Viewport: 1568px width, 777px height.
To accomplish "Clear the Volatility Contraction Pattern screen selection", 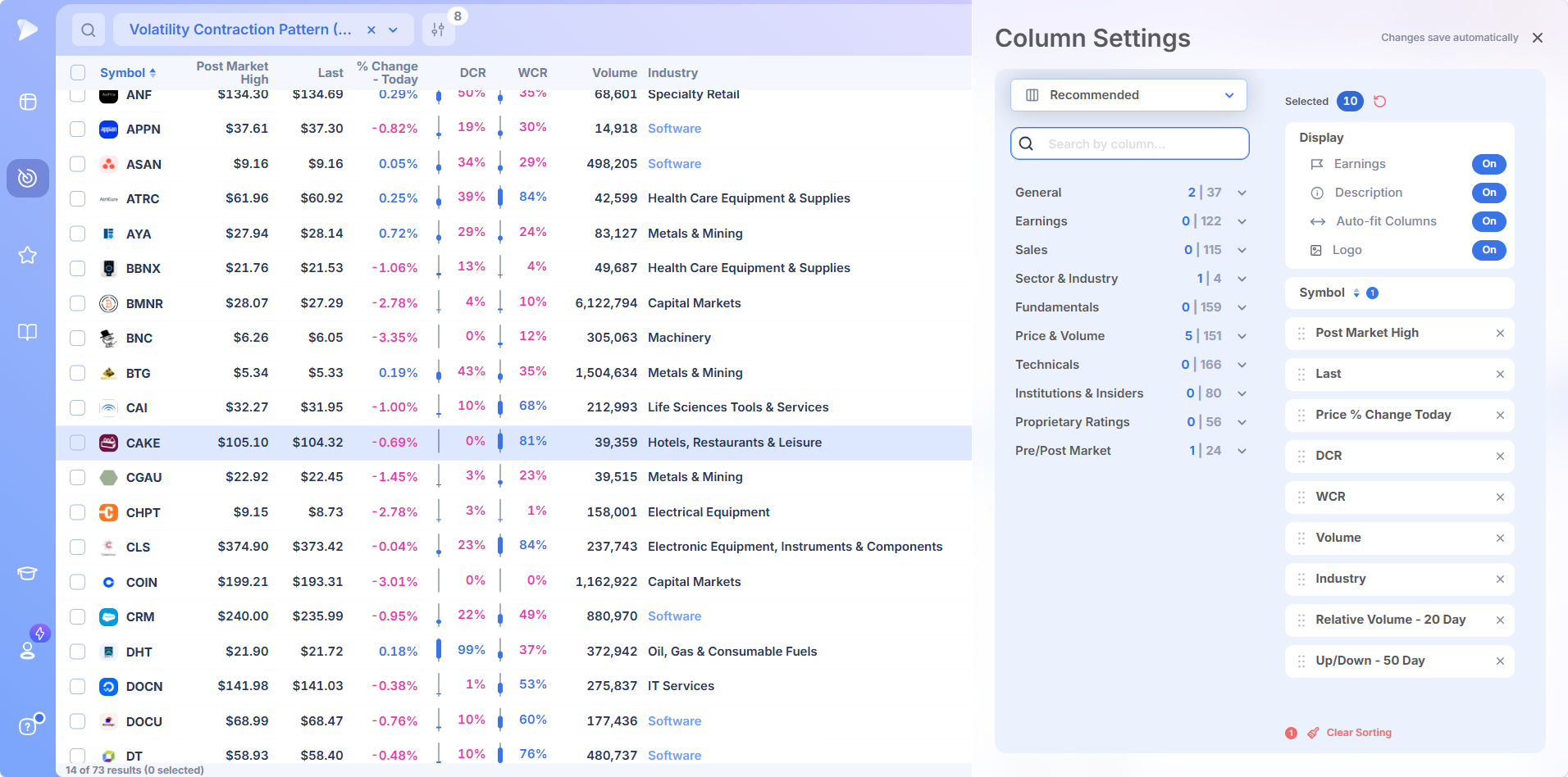I will [371, 30].
